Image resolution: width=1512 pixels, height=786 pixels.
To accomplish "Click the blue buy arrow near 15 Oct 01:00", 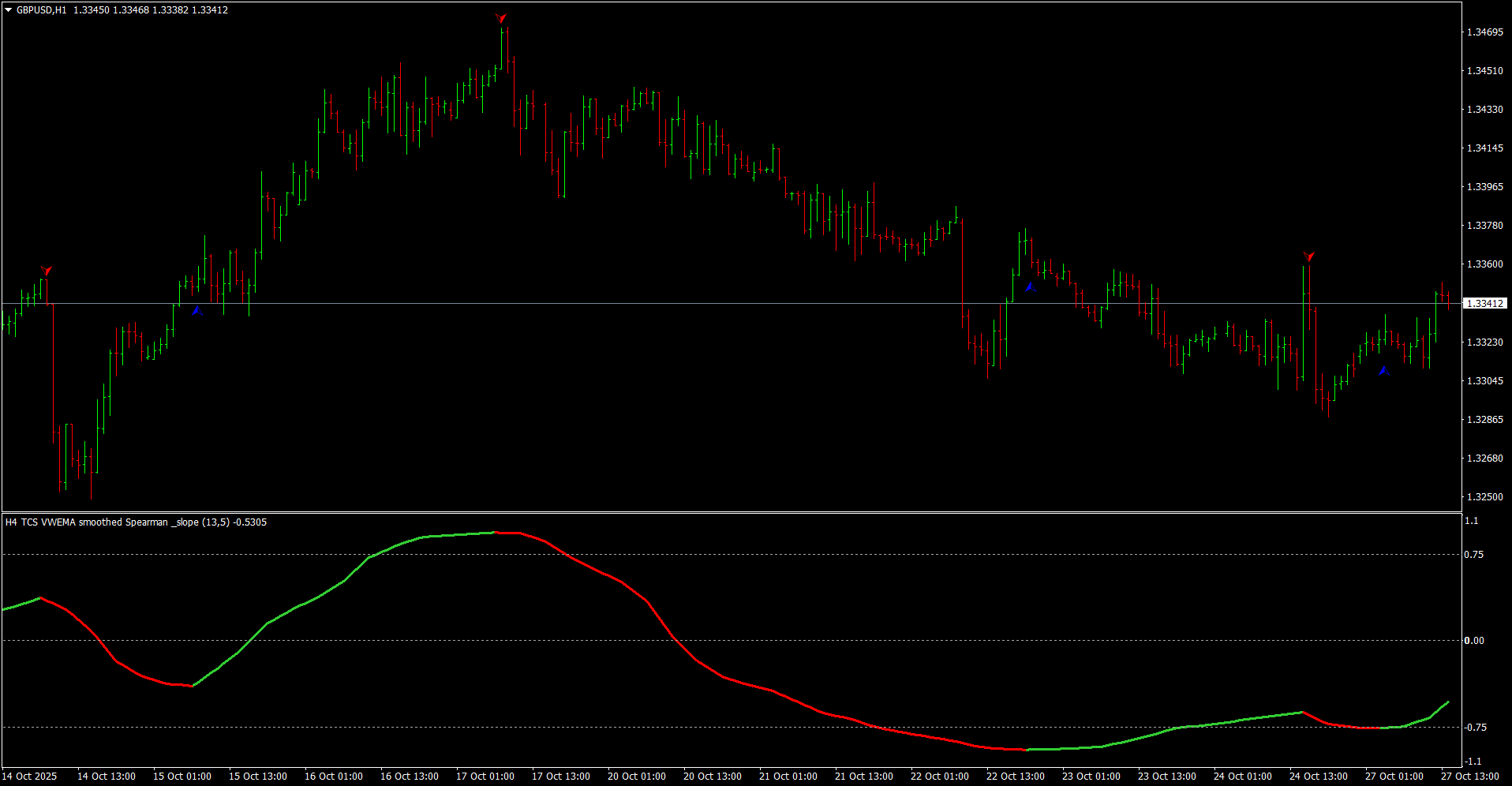I will [197, 311].
